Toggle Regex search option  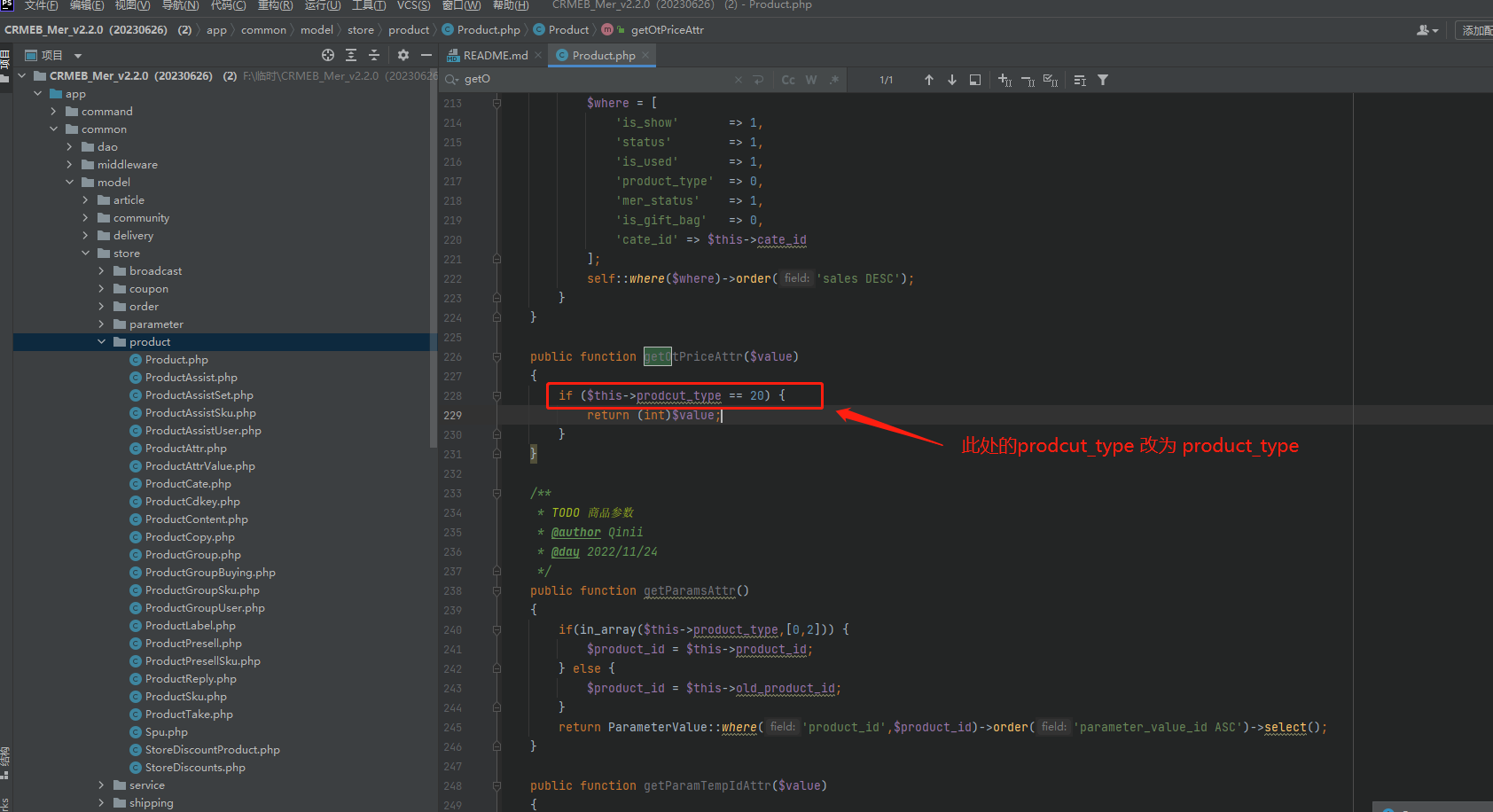point(834,80)
